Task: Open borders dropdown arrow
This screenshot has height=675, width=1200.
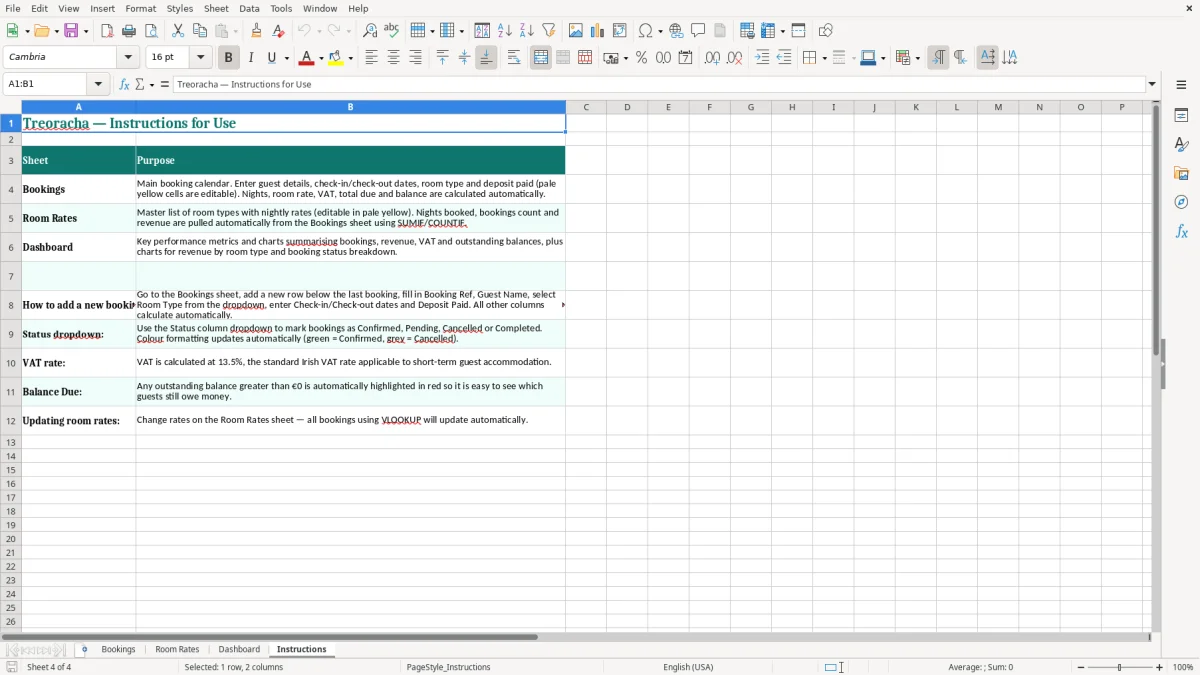Action: 824,58
